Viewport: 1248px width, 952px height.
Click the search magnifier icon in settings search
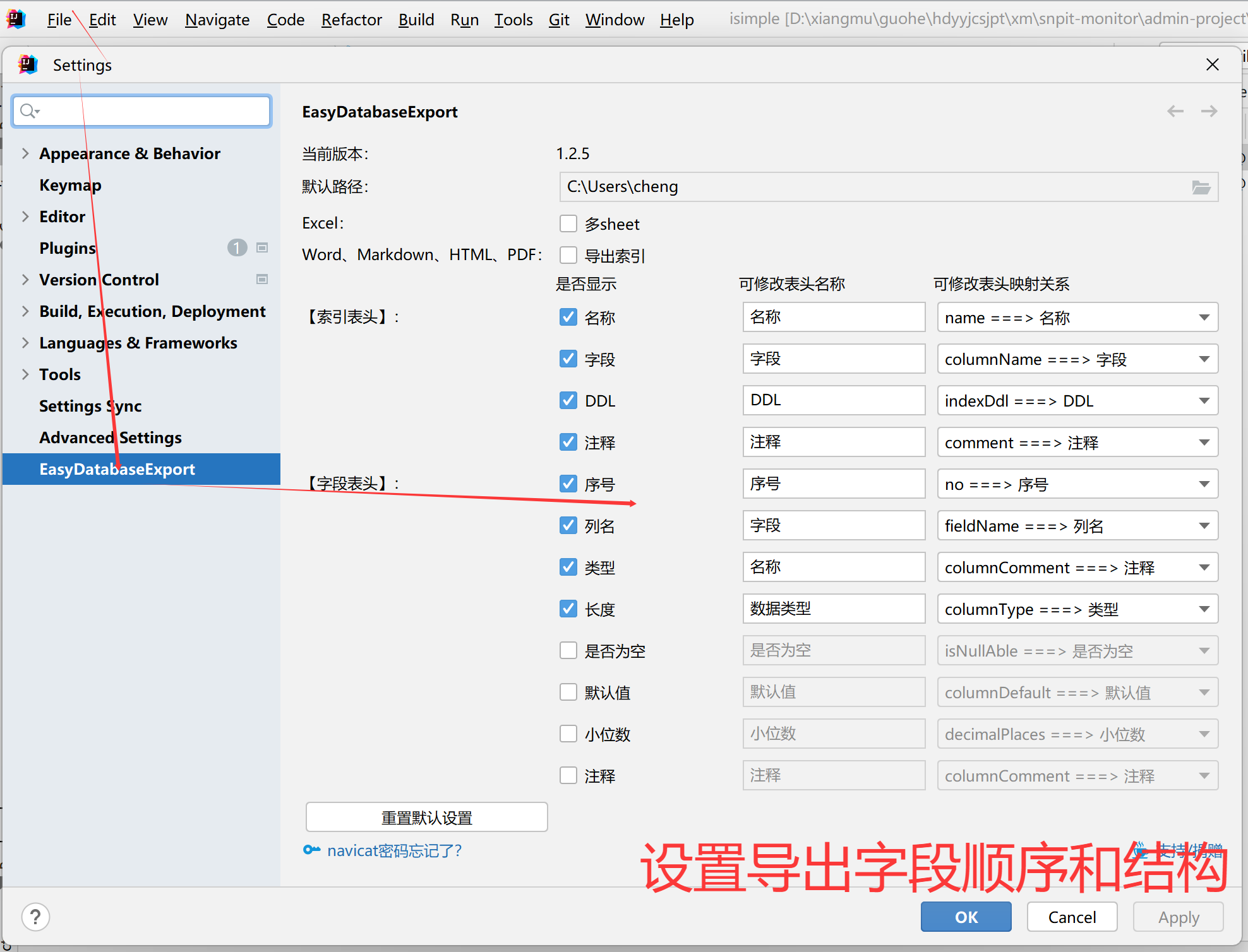pyautogui.click(x=28, y=111)
